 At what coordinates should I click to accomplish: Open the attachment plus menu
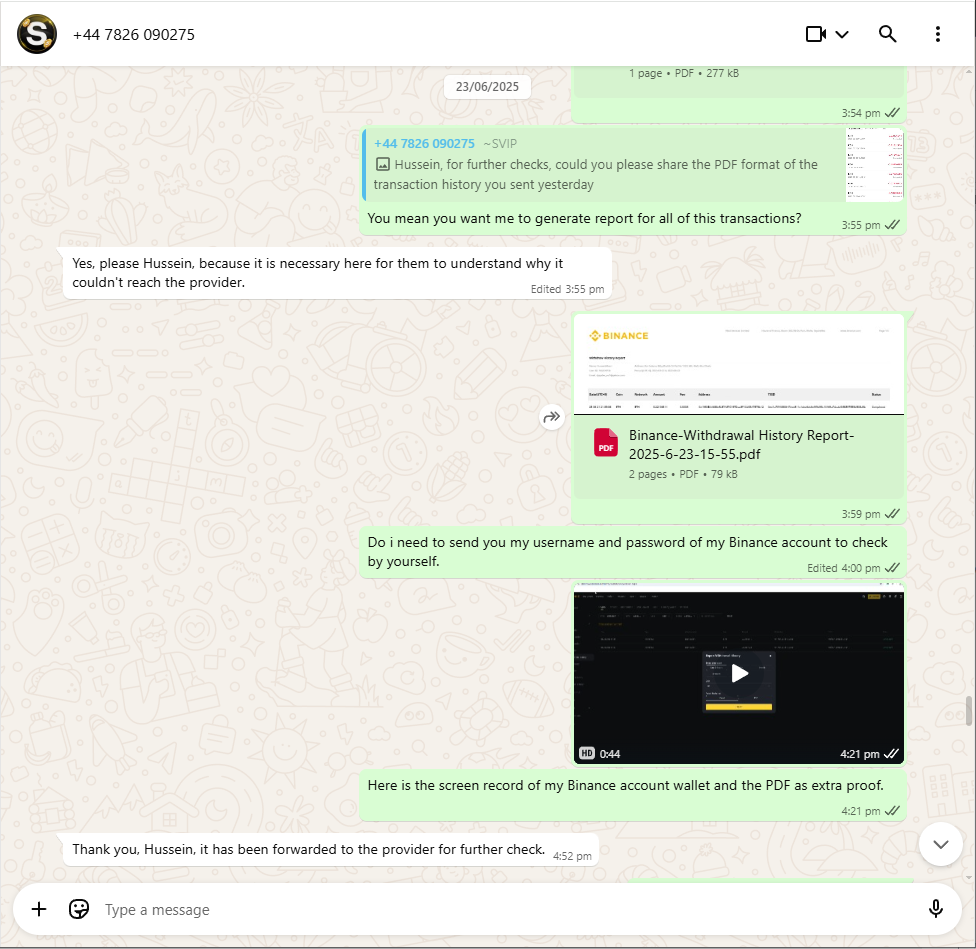(39, 909)
